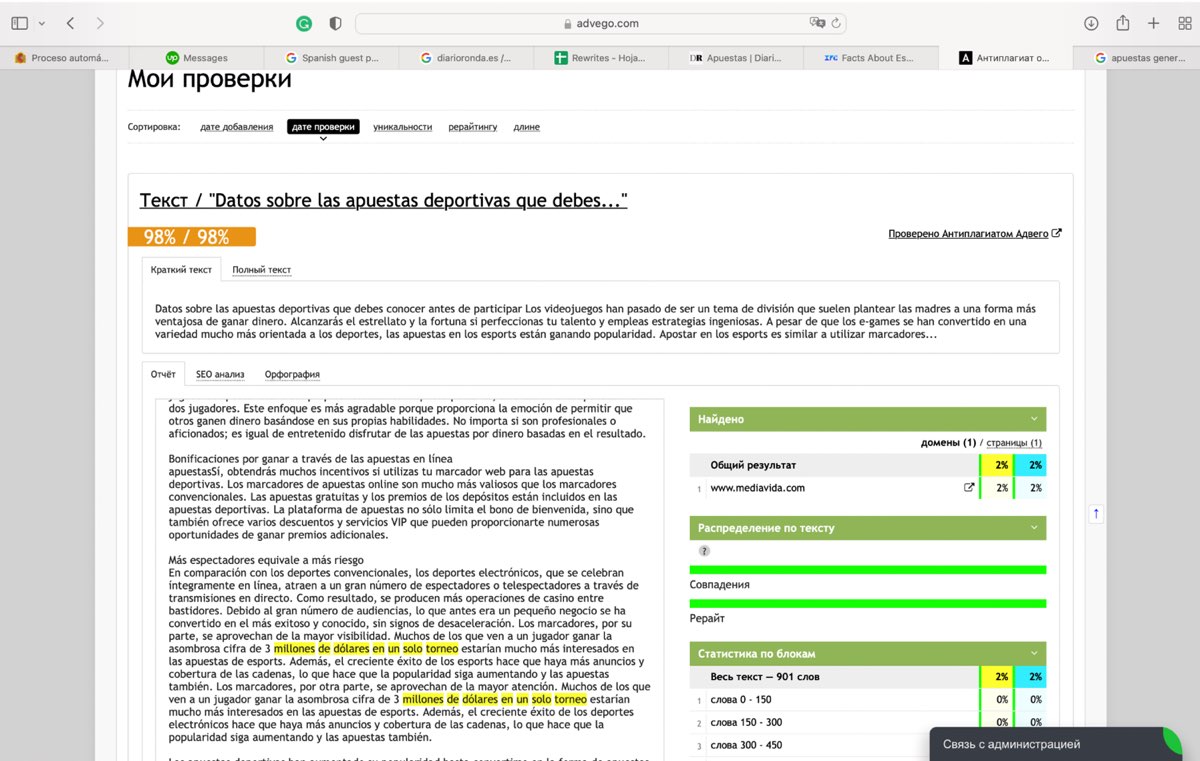Click the Рерайт green distribution bar

pos(868,604)
